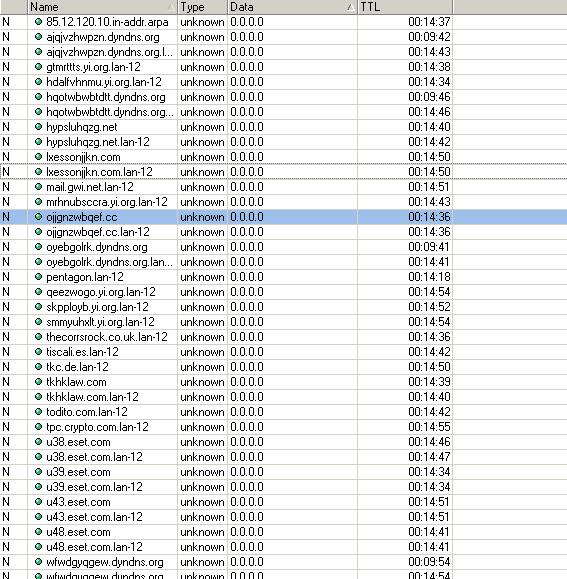
Task: Select tpc.crypto.com.lan-12 entry
Action: [x=284, y=427]
